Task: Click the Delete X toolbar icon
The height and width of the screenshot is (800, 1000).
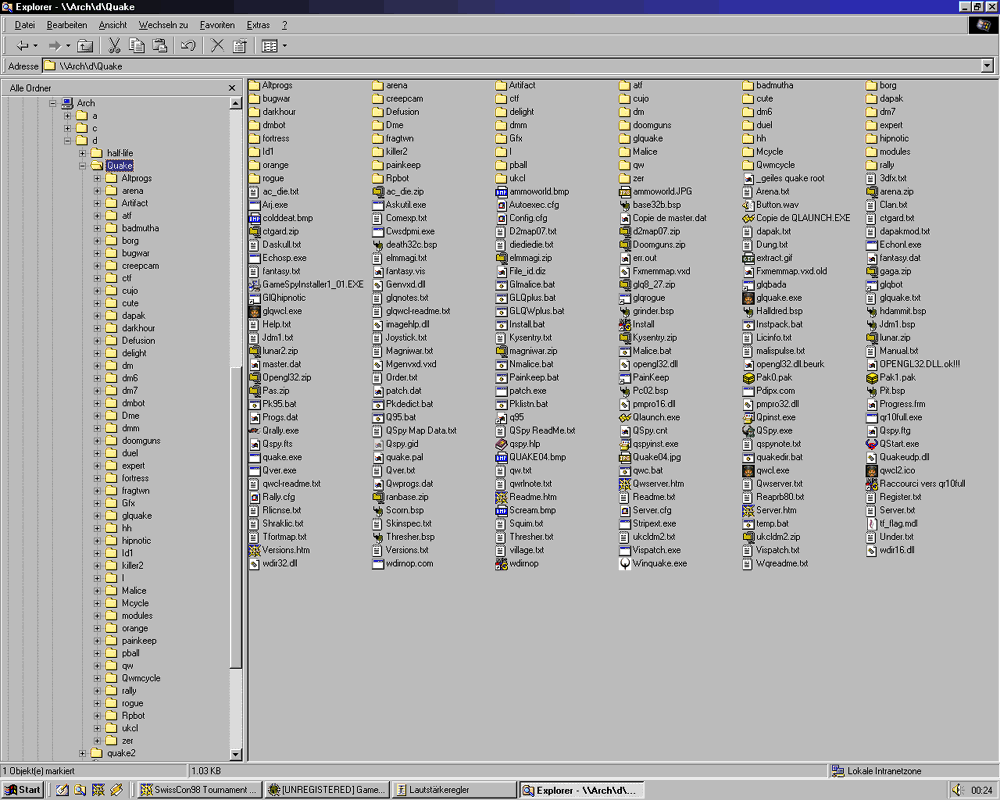Action: (217, 46)
